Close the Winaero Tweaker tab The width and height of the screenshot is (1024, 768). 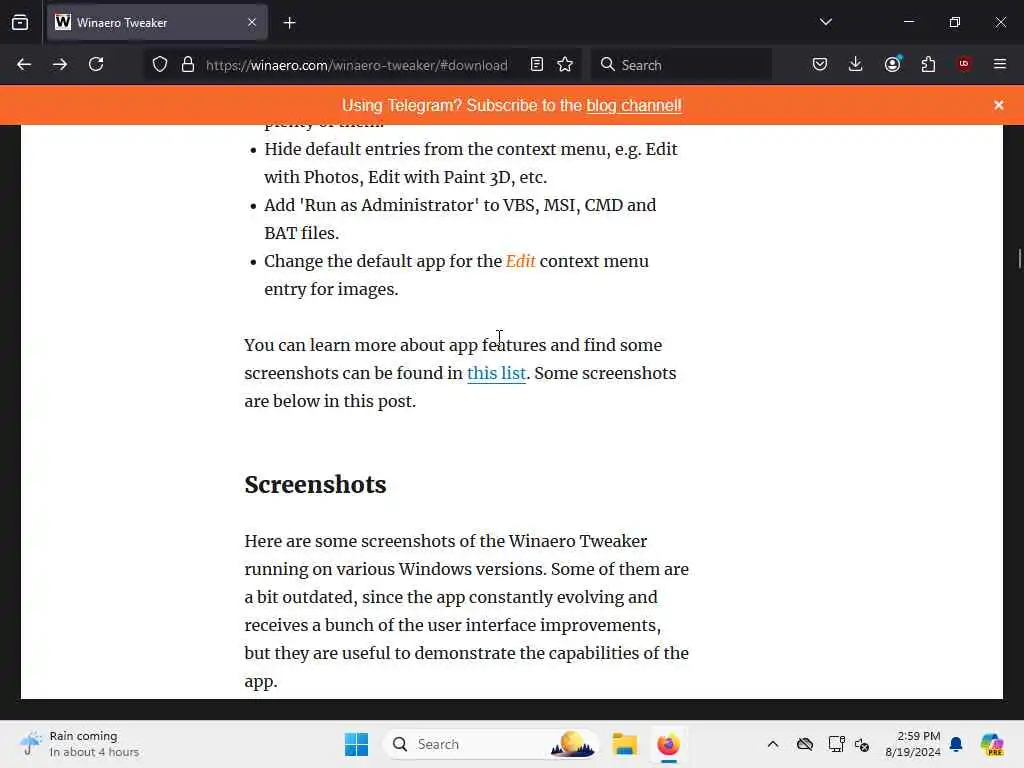click(252, 23)
